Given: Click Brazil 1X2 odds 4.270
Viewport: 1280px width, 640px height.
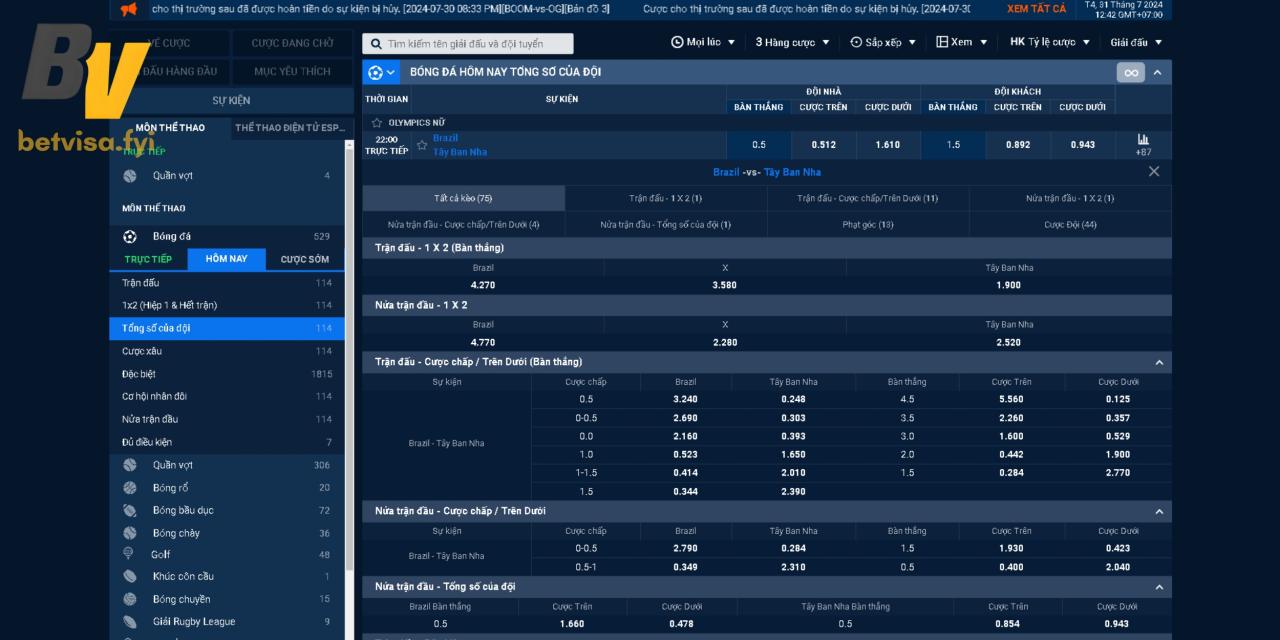Looking at the screenshot, I should [x=483, y=285].
